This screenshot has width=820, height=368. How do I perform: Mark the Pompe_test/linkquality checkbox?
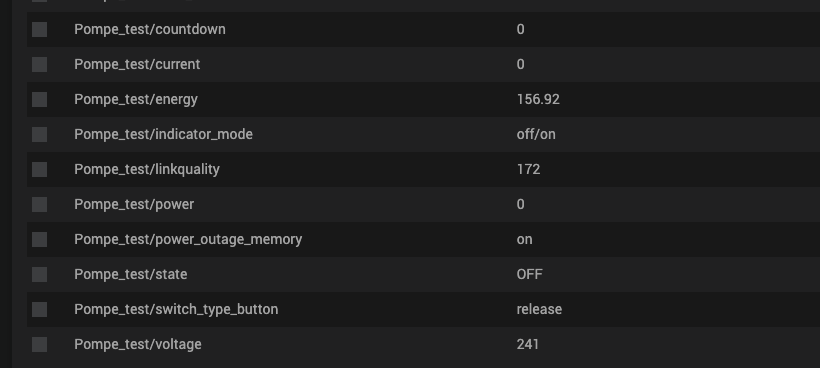pyautogui.click(x=39, y=169)
